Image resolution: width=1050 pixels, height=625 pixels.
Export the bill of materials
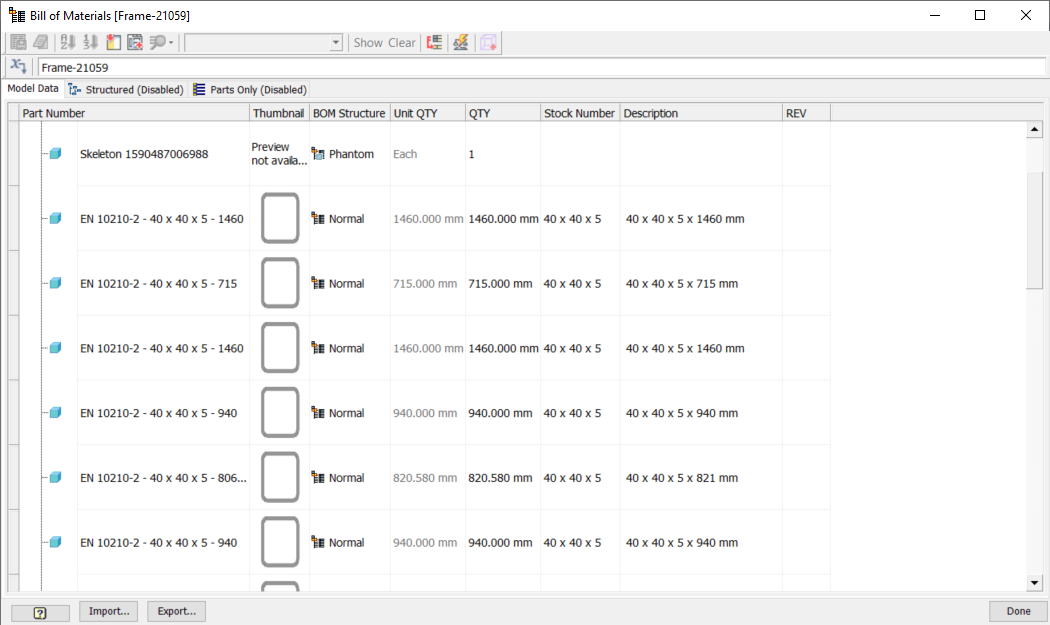[176, 611]
